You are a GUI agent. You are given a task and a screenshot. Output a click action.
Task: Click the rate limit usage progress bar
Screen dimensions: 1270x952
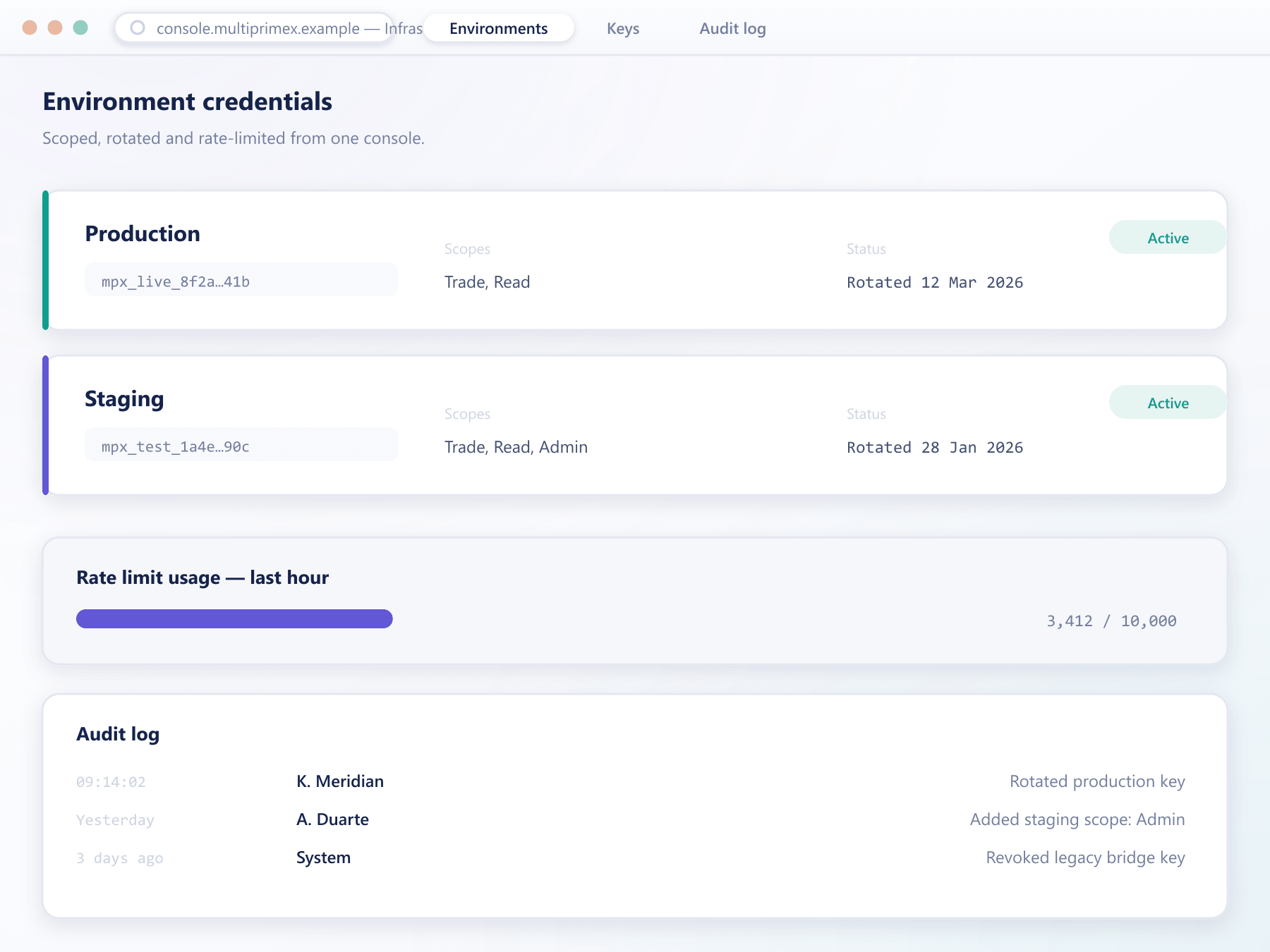[234, 619]
